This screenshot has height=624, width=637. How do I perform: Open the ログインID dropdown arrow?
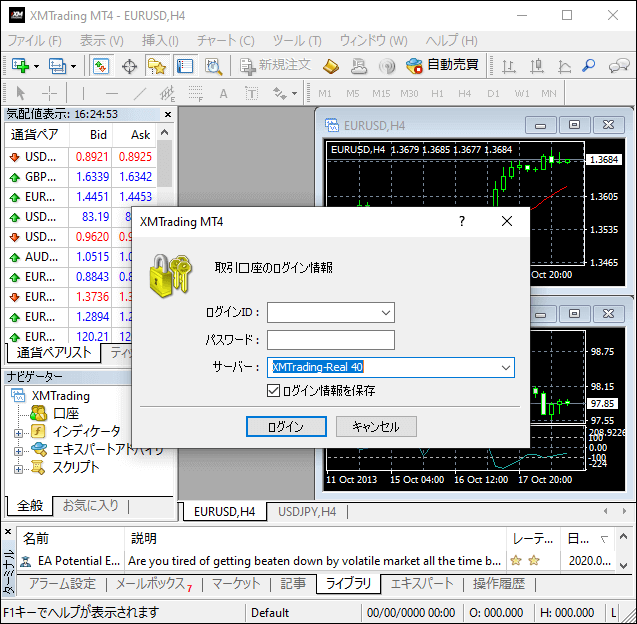tap(386, 312)
